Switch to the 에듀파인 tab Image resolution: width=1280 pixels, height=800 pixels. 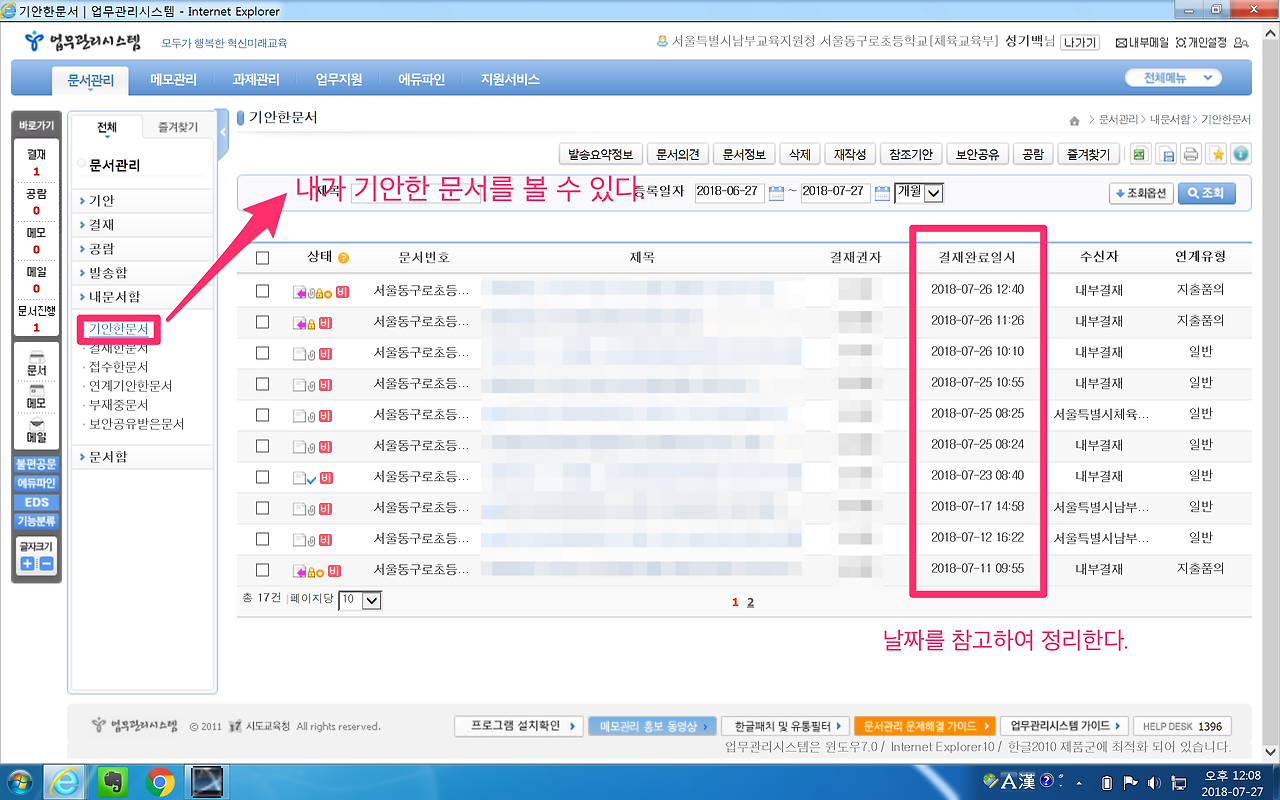click(x=421, y=80)
